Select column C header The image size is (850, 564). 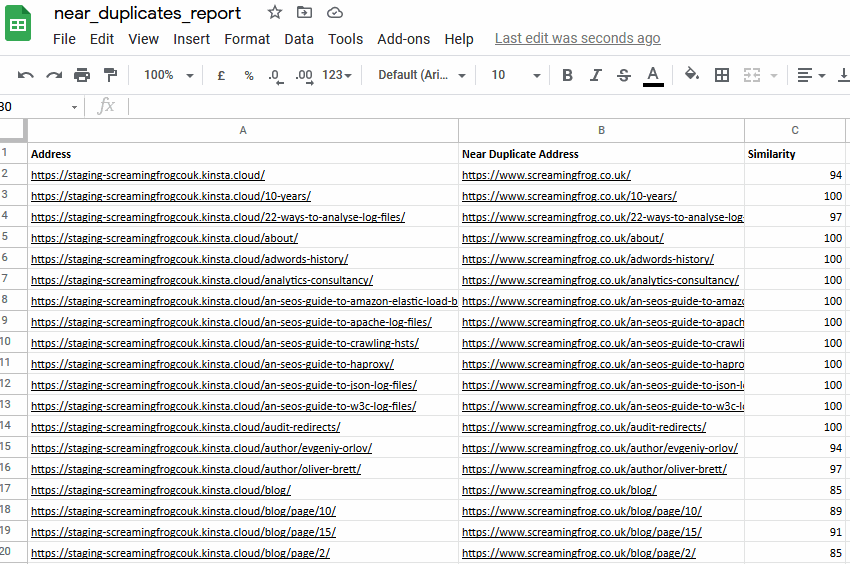[x=795, y=130]
